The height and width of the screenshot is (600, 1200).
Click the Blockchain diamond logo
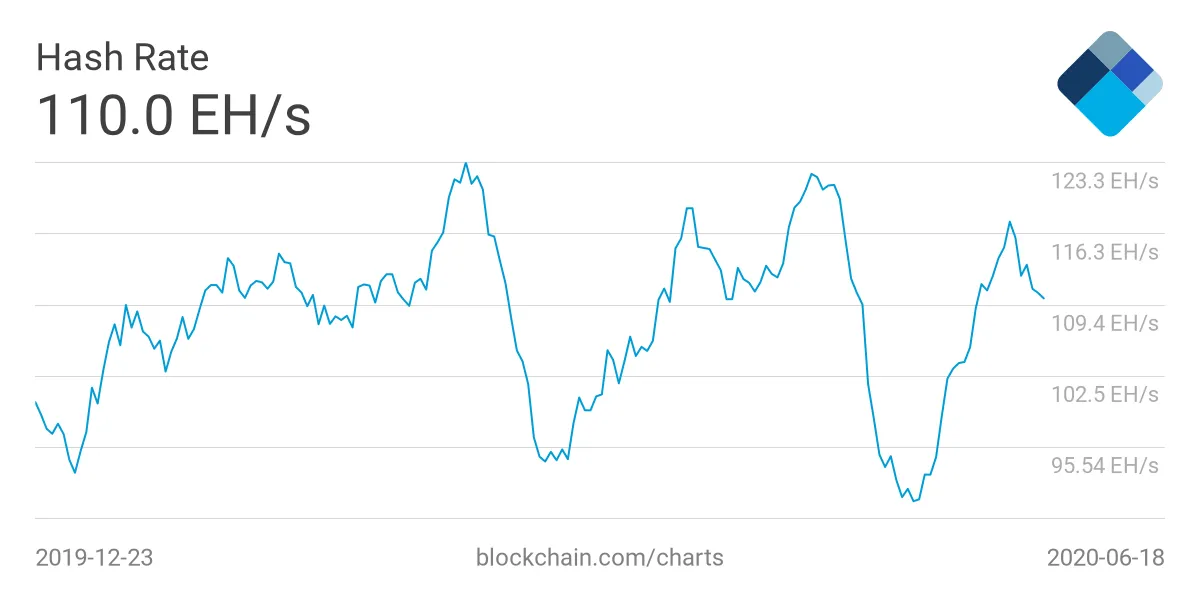point(1109,84)
